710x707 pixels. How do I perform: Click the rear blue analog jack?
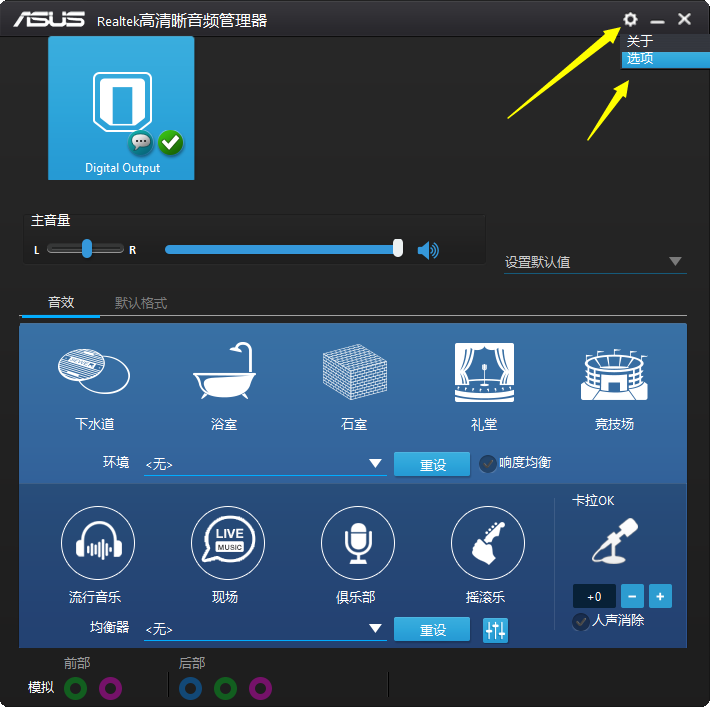tap(190, 688)
